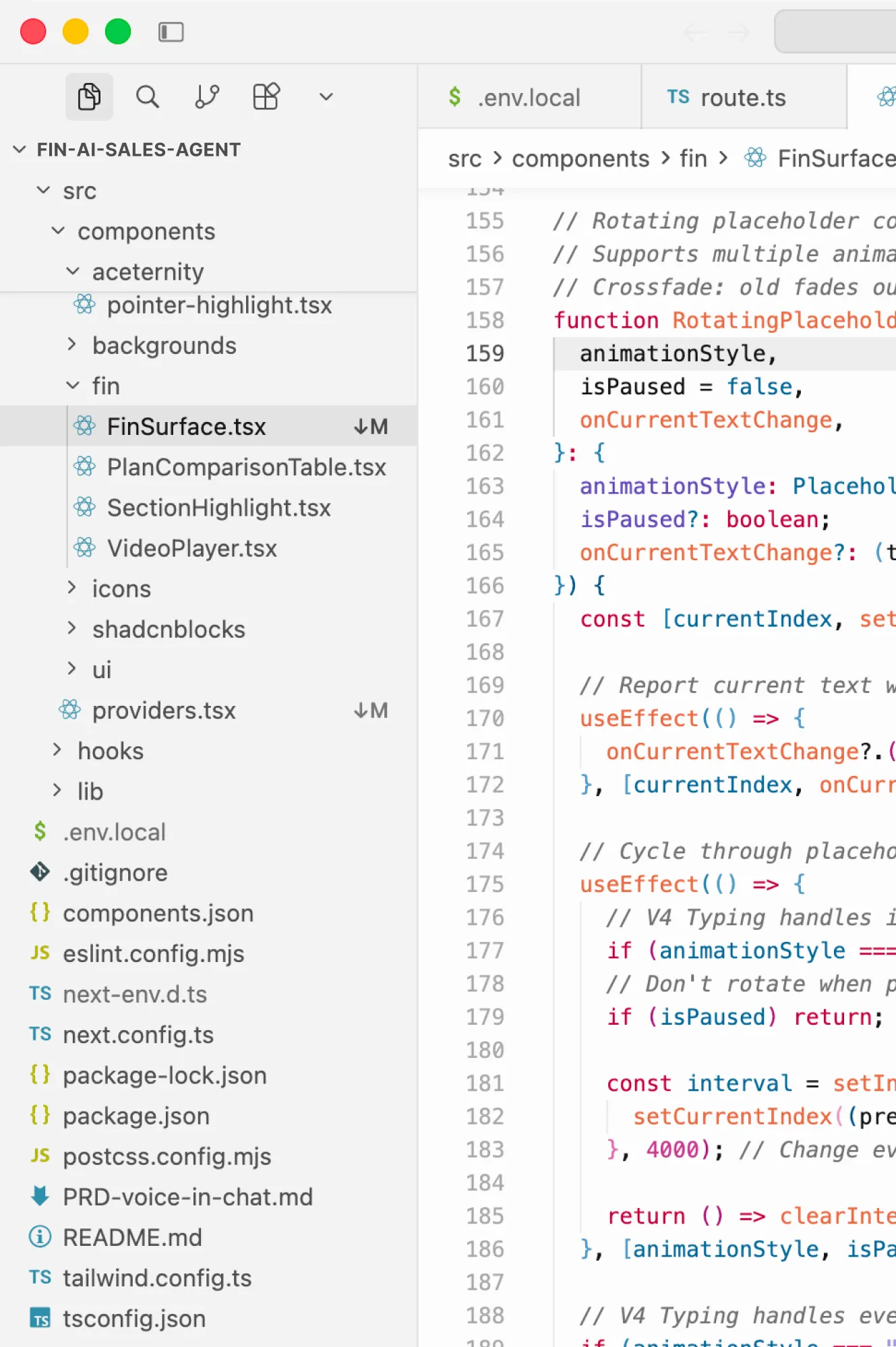896x1347 pixels.
Task: Click the React icon beside VideoPlayer.tsx
Action: [85, 547]
